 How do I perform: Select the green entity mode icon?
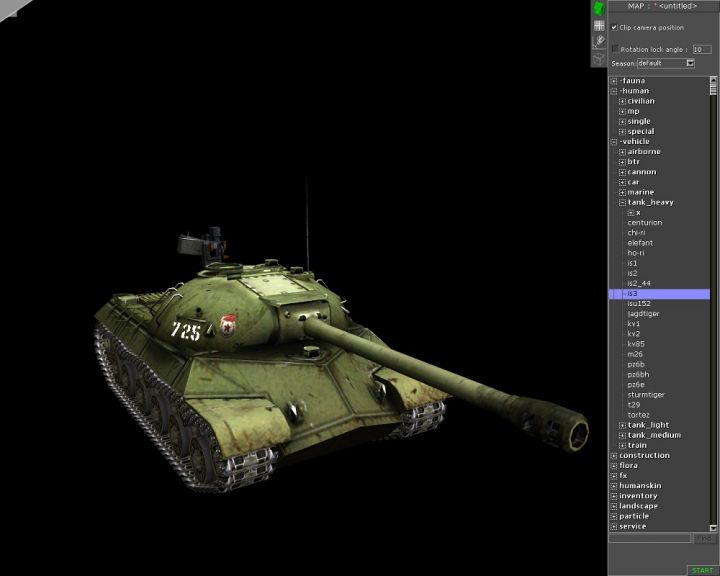pos(599,8)
